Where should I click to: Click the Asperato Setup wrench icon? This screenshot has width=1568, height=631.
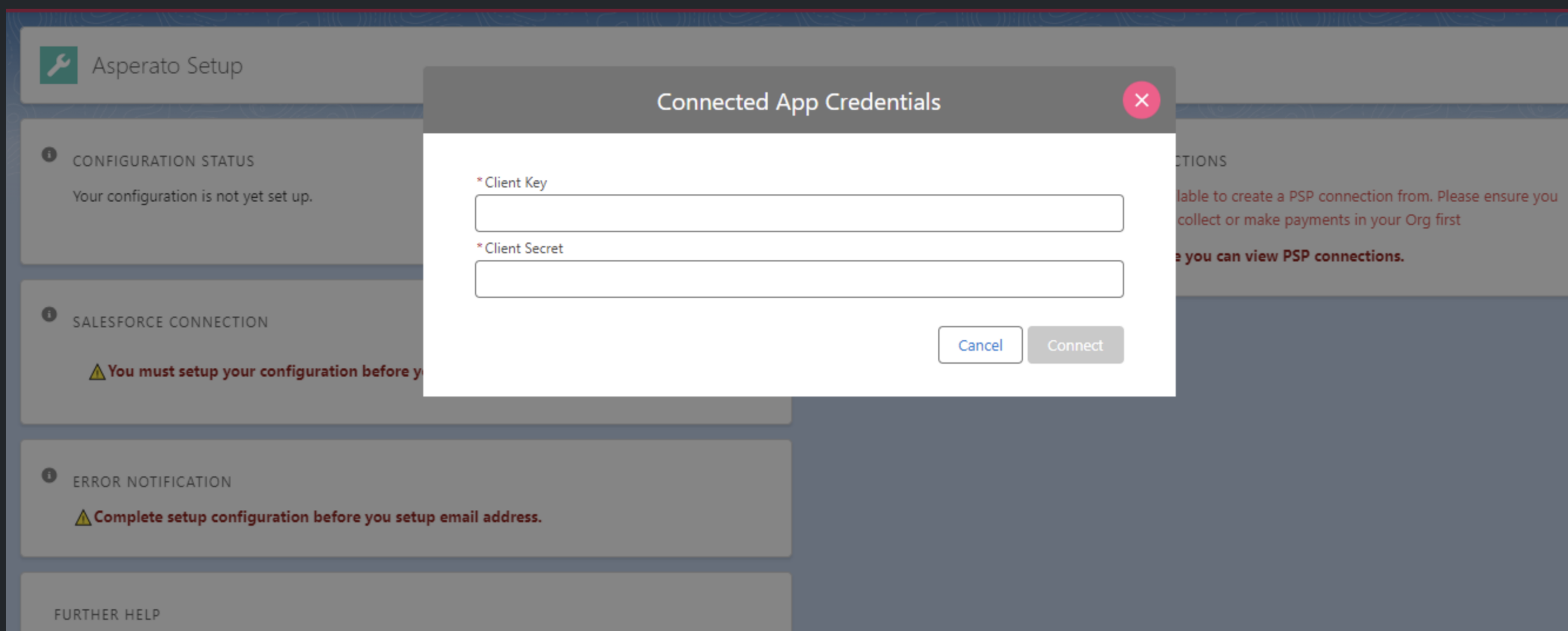pyautogui.click(x=59, y=65)
